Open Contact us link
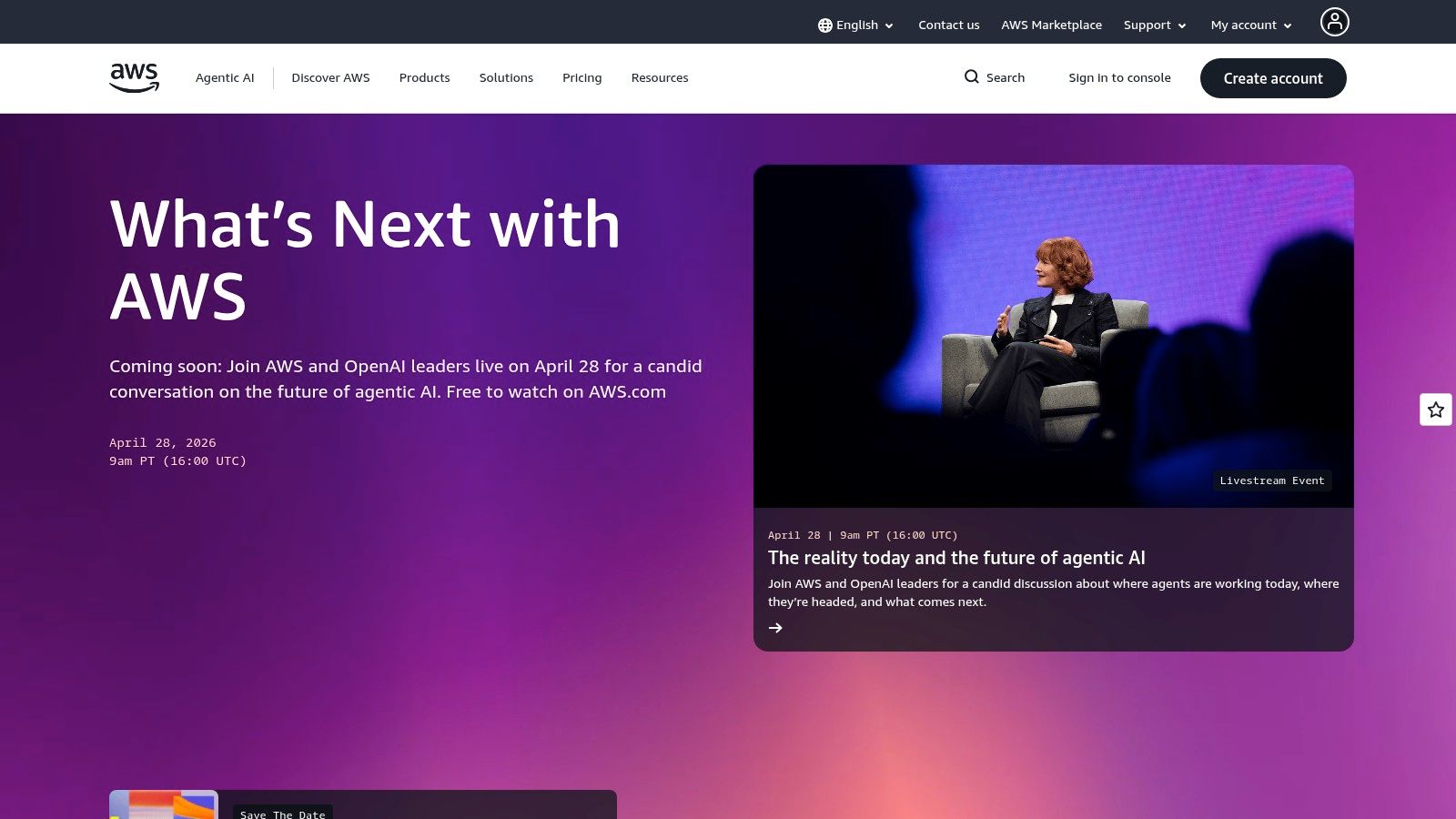1456x819 pixels. pos(949,25)
